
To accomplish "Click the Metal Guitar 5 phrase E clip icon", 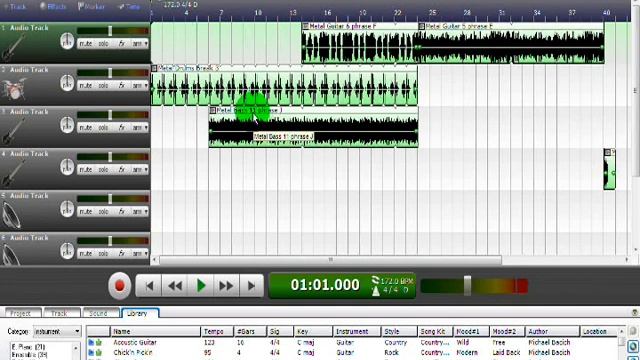I will (x=421, y=26).
